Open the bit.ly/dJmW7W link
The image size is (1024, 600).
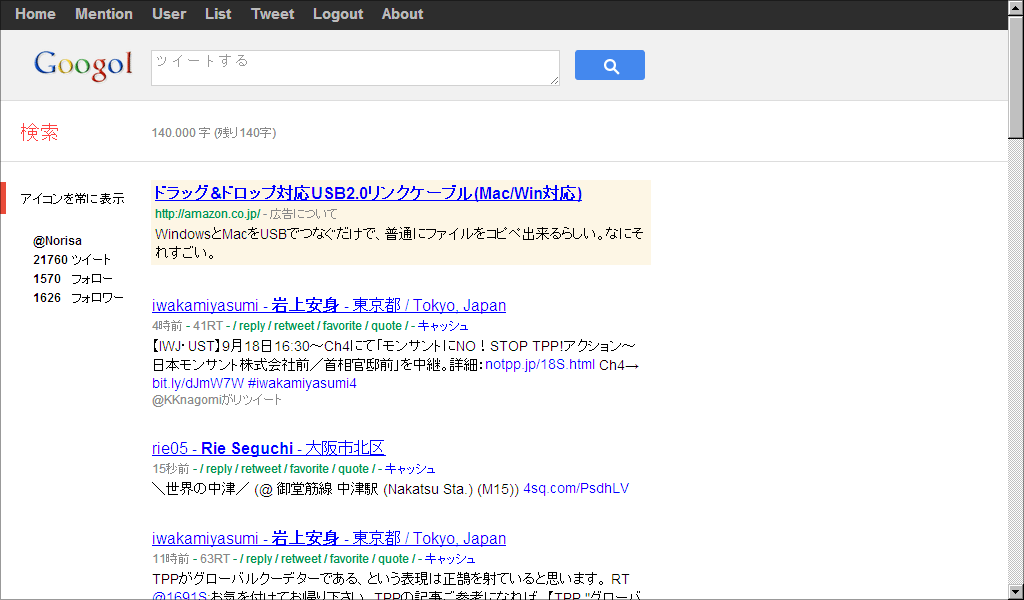(198, 383)
